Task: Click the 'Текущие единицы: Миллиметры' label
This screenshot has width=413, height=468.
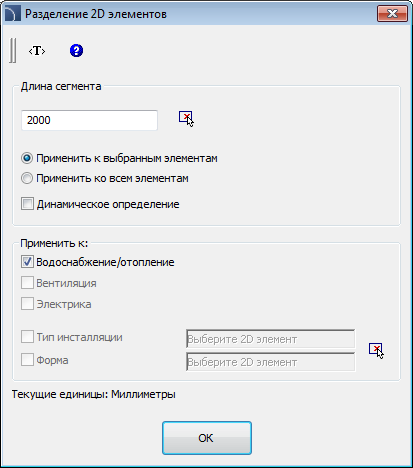Action: click(94, 394)
